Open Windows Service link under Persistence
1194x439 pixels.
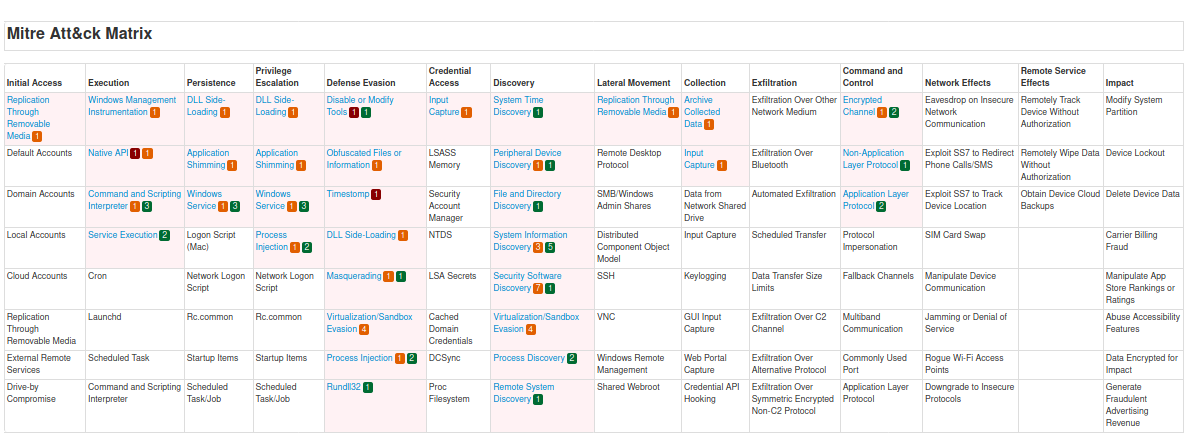pos(205,200)
